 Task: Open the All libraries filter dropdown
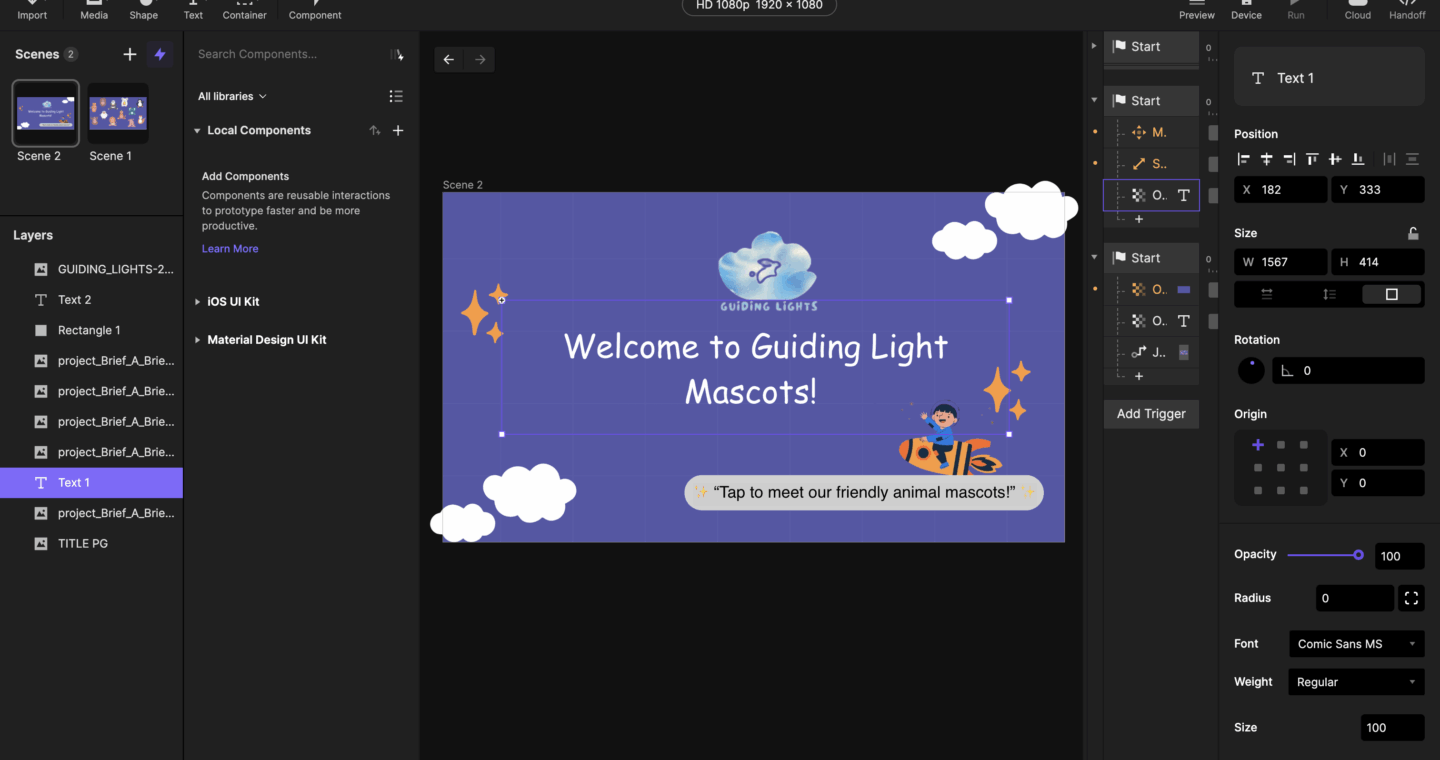point(232,96)
